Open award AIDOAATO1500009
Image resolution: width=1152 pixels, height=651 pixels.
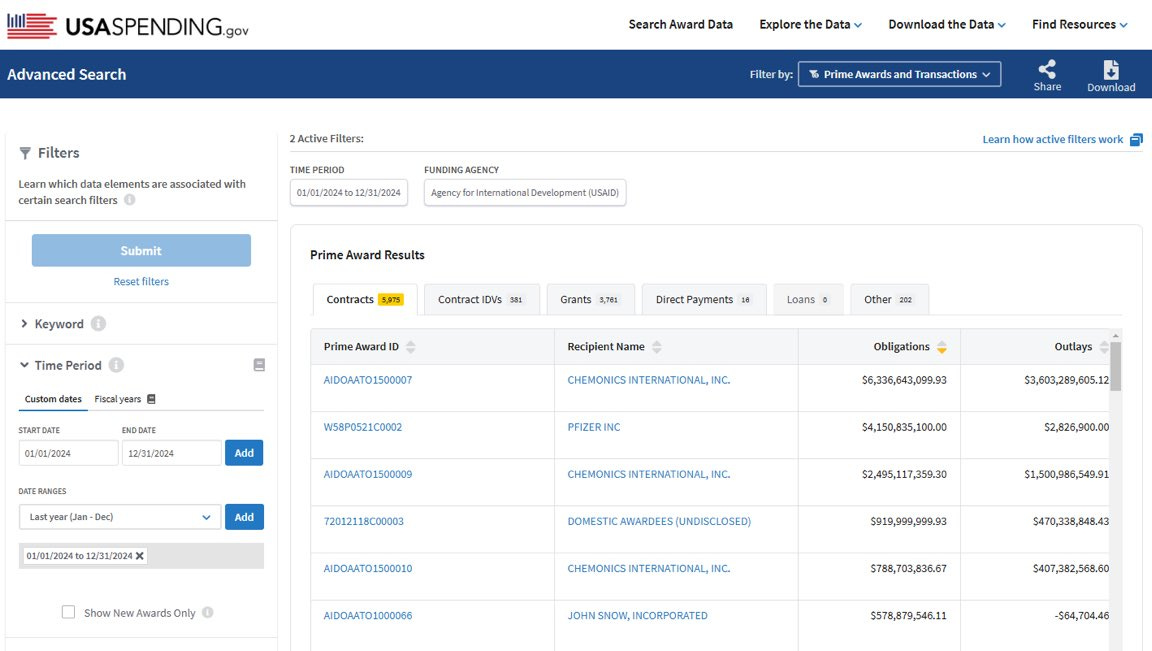click(367, 474)
